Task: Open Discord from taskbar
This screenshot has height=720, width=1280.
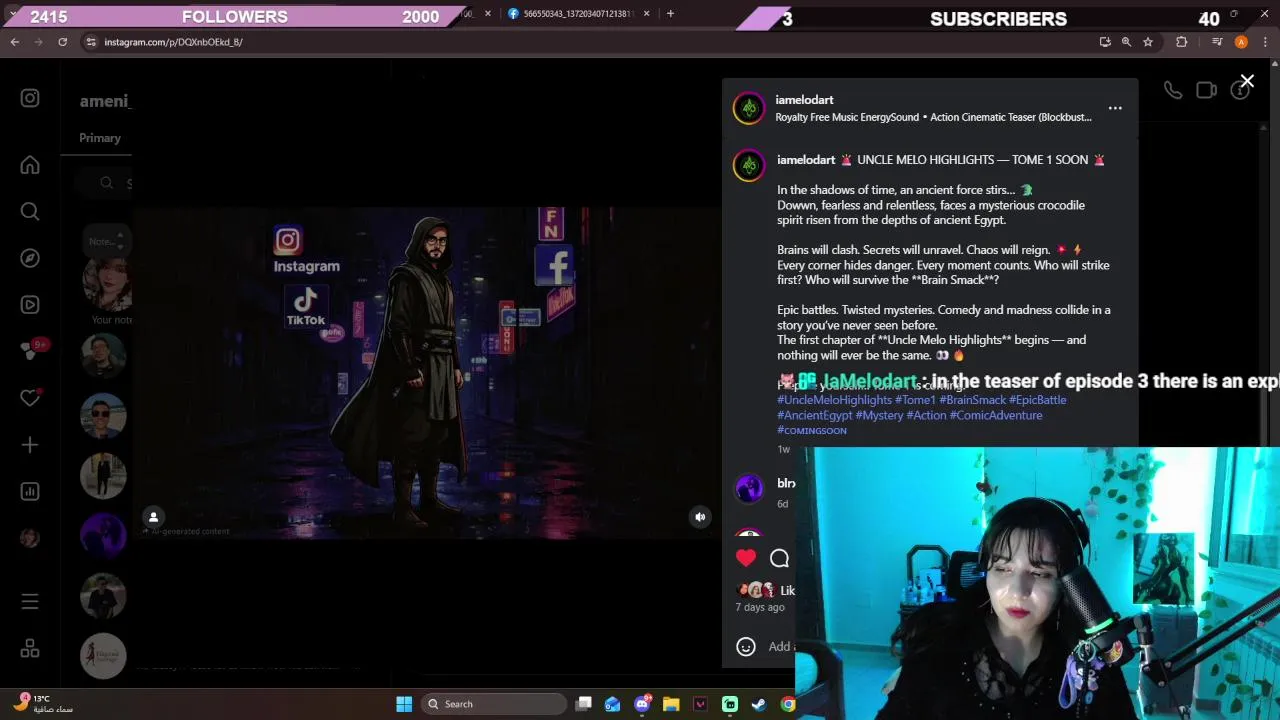Action: click(x=642, y=704)
